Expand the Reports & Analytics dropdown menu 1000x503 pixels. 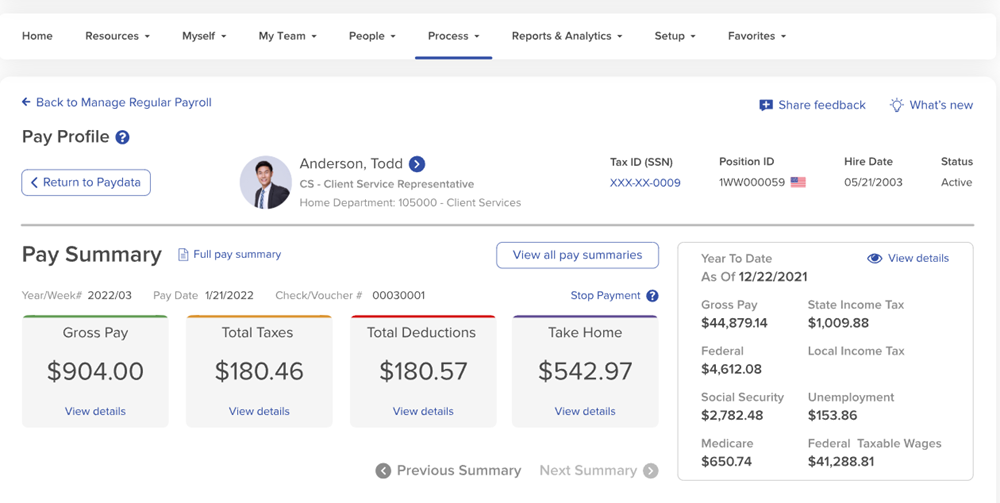(x=567, y=36)
